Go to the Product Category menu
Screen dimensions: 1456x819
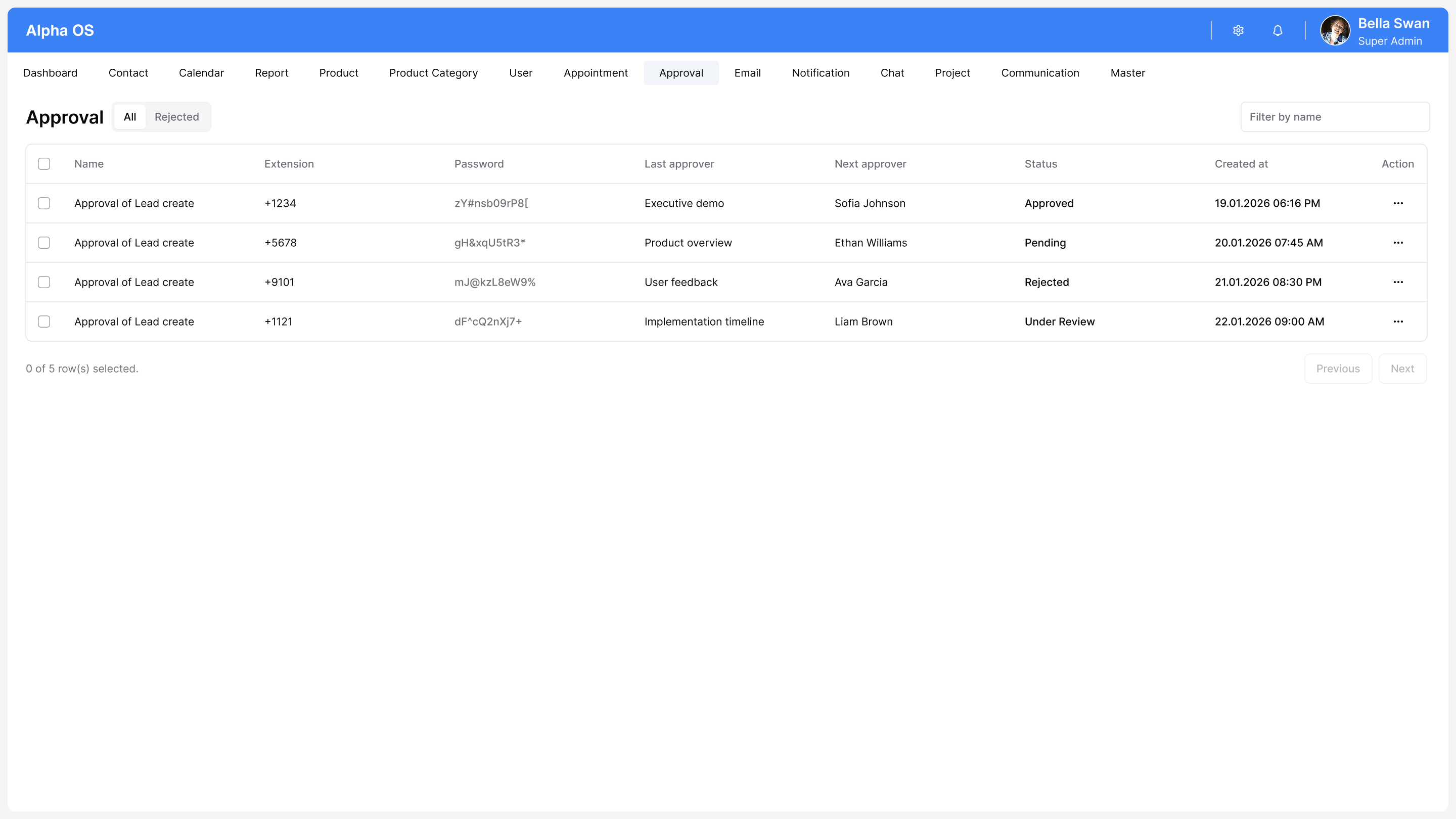(x=434, y=73)
